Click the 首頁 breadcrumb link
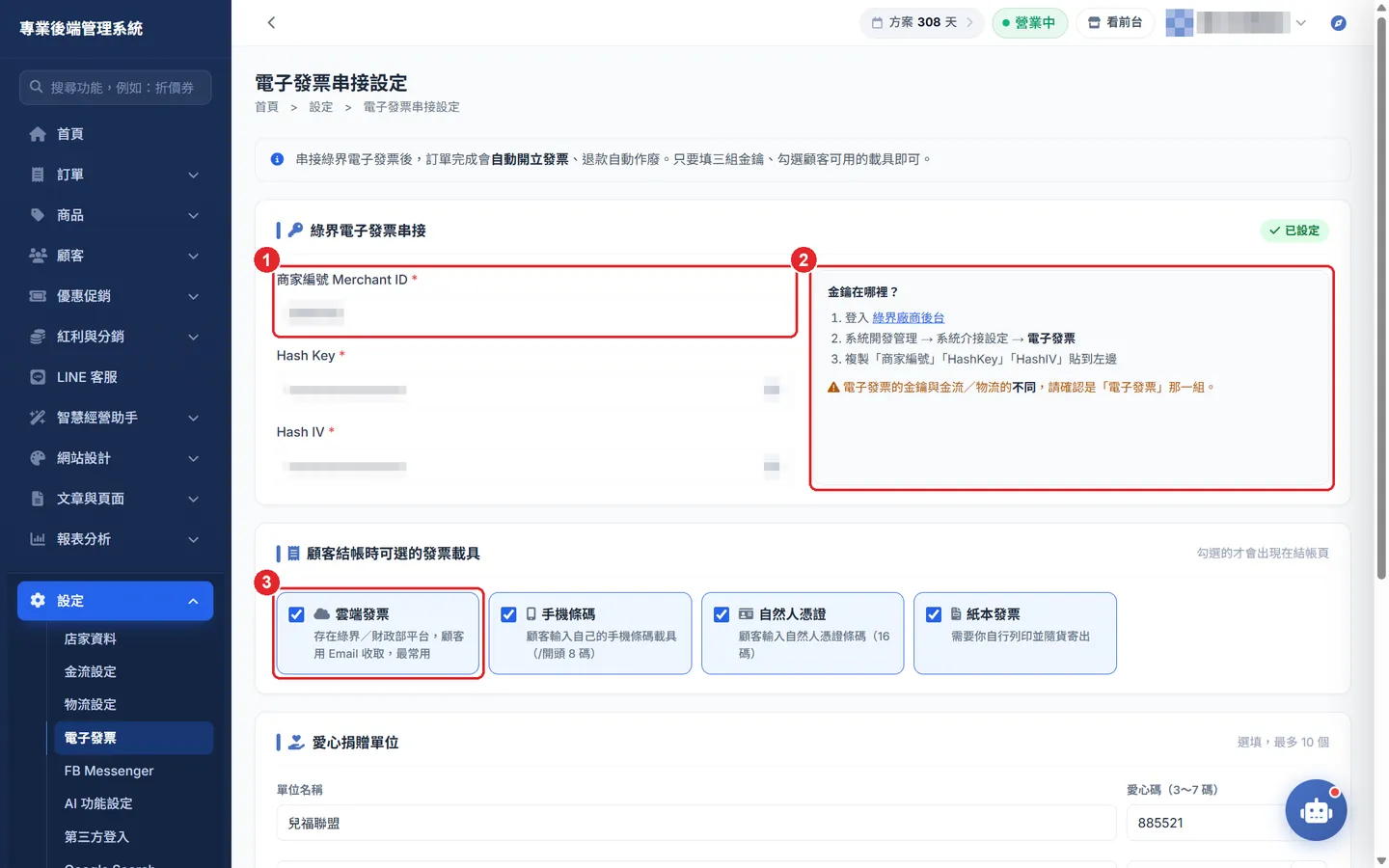 pyautogui.click(x=266, y=107)
